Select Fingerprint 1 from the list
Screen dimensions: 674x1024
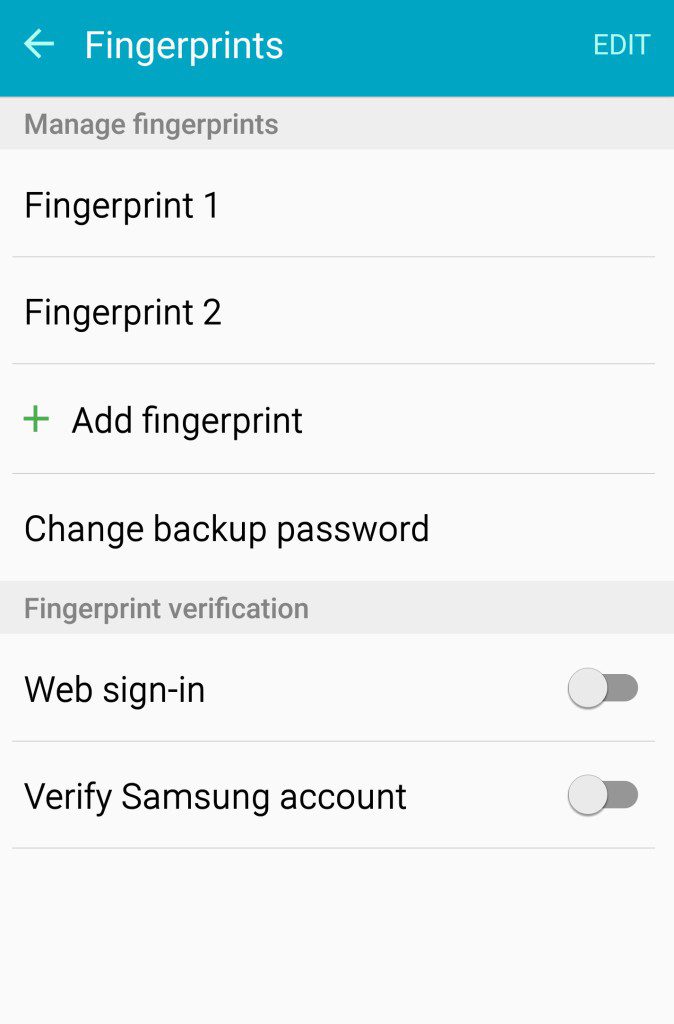121,204
